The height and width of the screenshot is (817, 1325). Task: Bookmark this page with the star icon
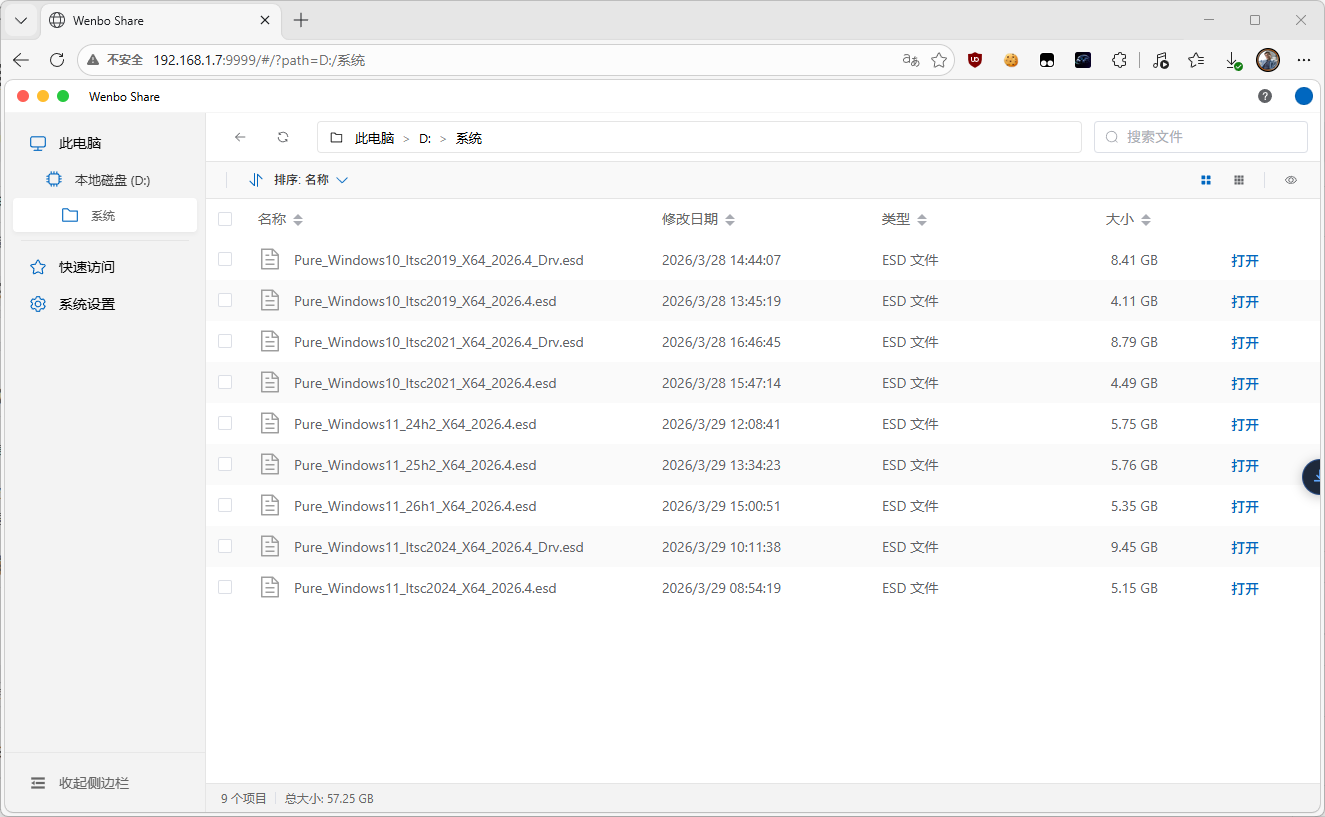[939, 60]
